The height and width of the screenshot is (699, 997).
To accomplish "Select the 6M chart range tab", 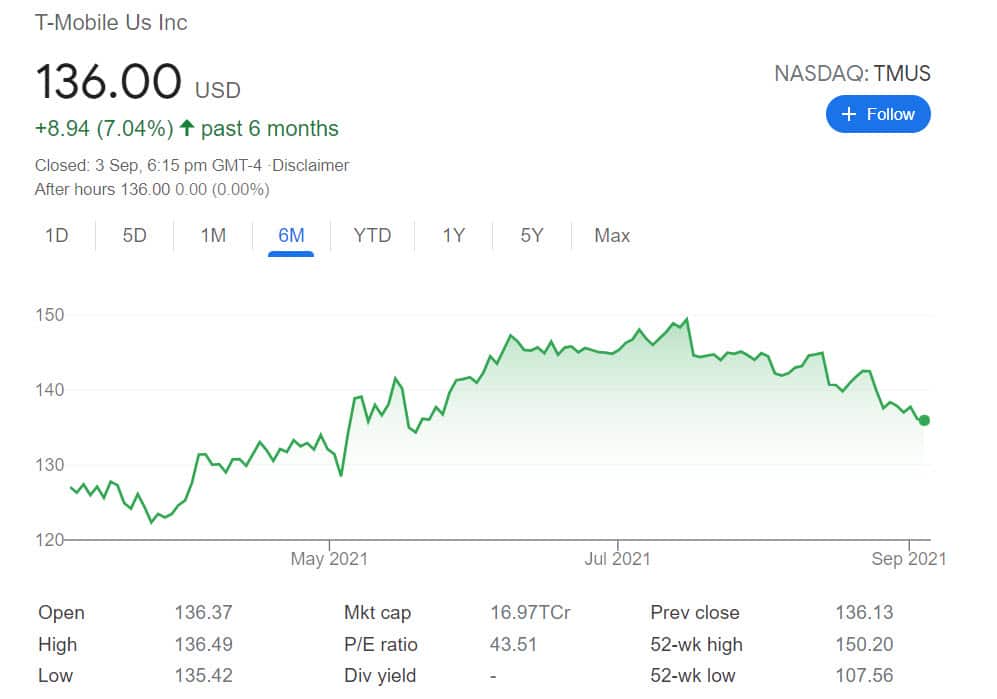I will pos(291,236).
